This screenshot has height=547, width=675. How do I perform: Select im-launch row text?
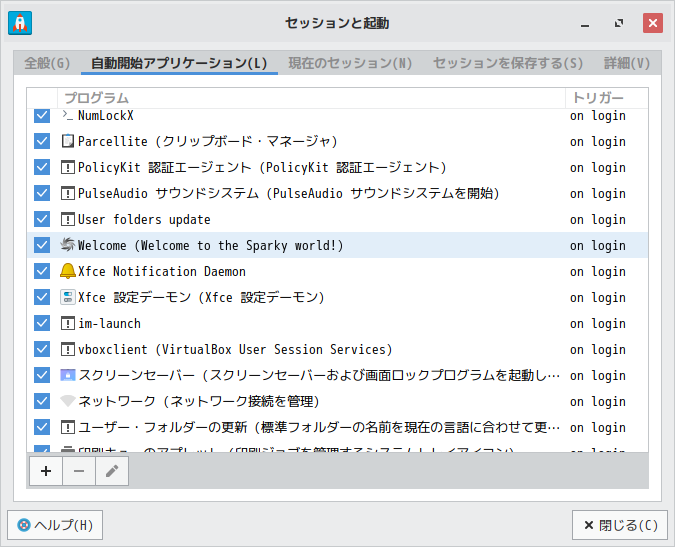pyautogui.click(x=109, y=324)
